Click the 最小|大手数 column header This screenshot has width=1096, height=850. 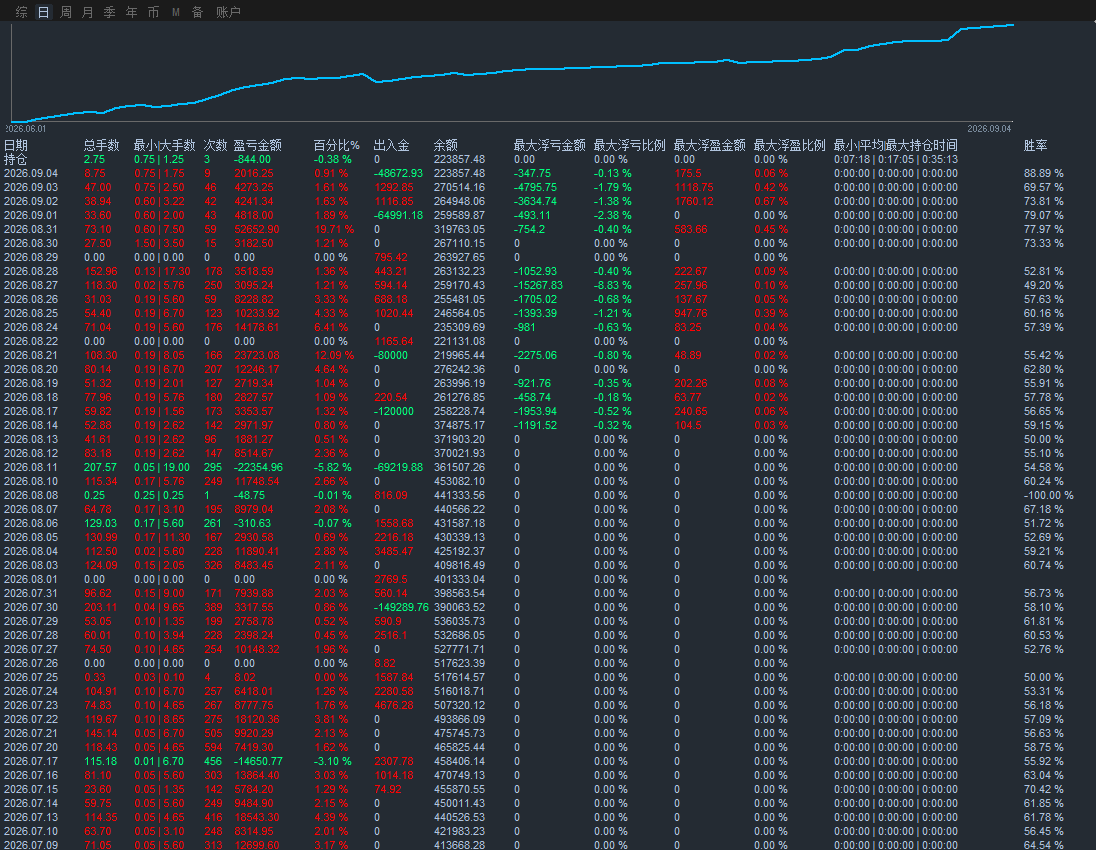pos(164,145)
